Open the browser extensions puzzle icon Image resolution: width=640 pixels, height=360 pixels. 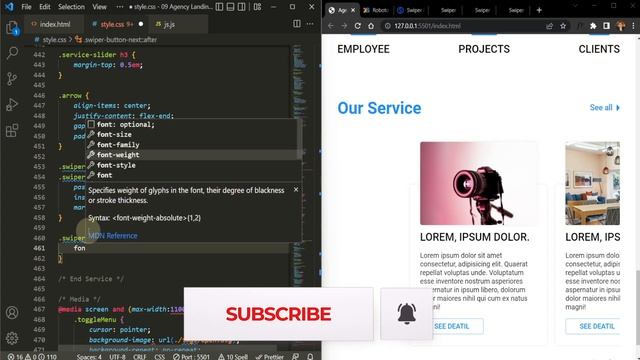click(593, 26)
